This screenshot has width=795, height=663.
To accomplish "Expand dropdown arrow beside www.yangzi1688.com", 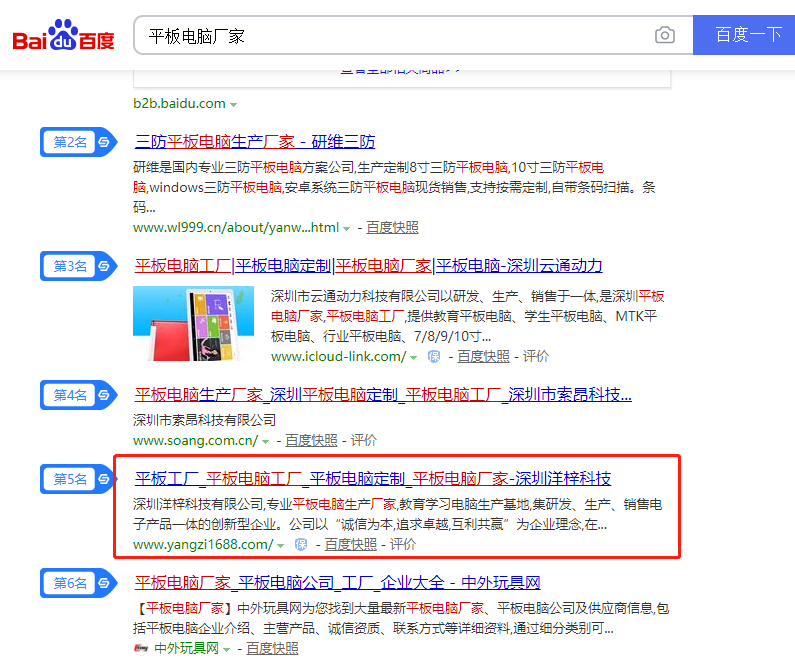I will 280,545.
